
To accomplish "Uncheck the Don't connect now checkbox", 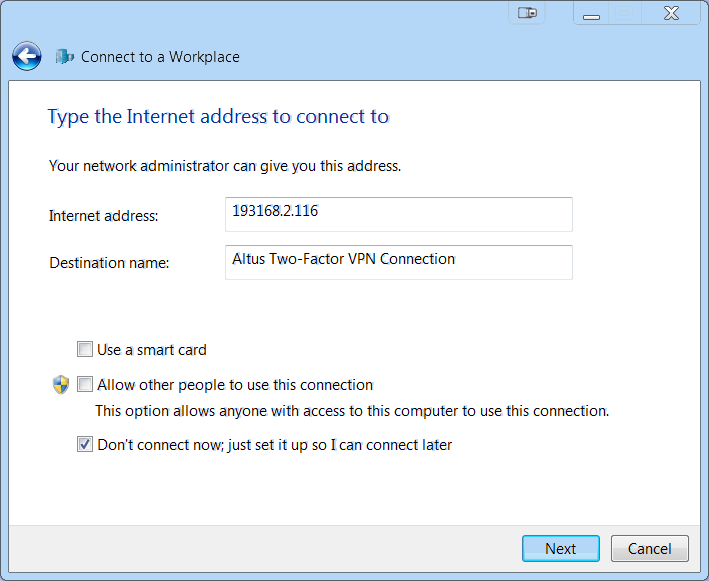I will [x=85, y=445].
